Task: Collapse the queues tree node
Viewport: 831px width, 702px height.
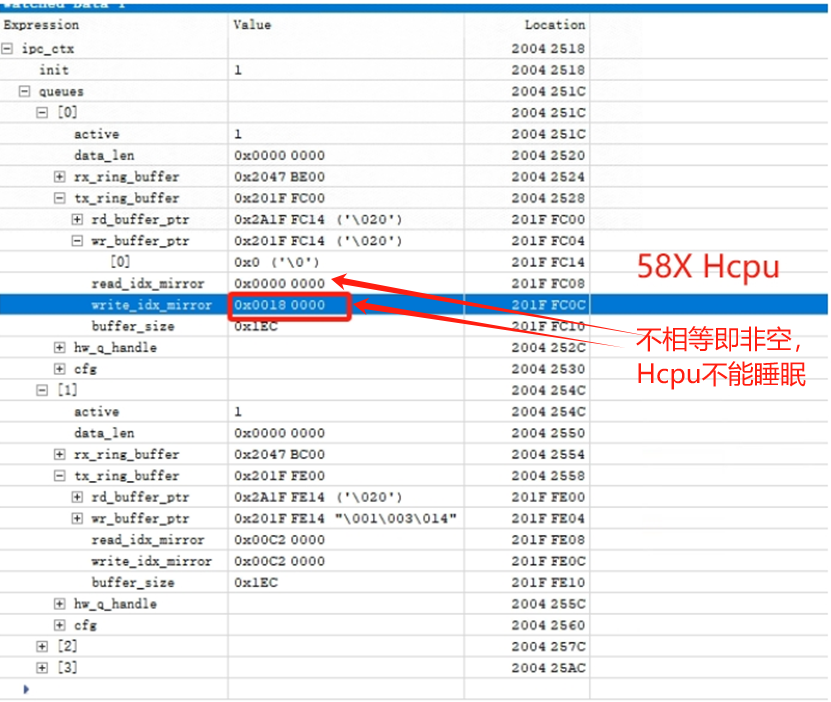Action: pyautogui.click(x=25, y=91)
